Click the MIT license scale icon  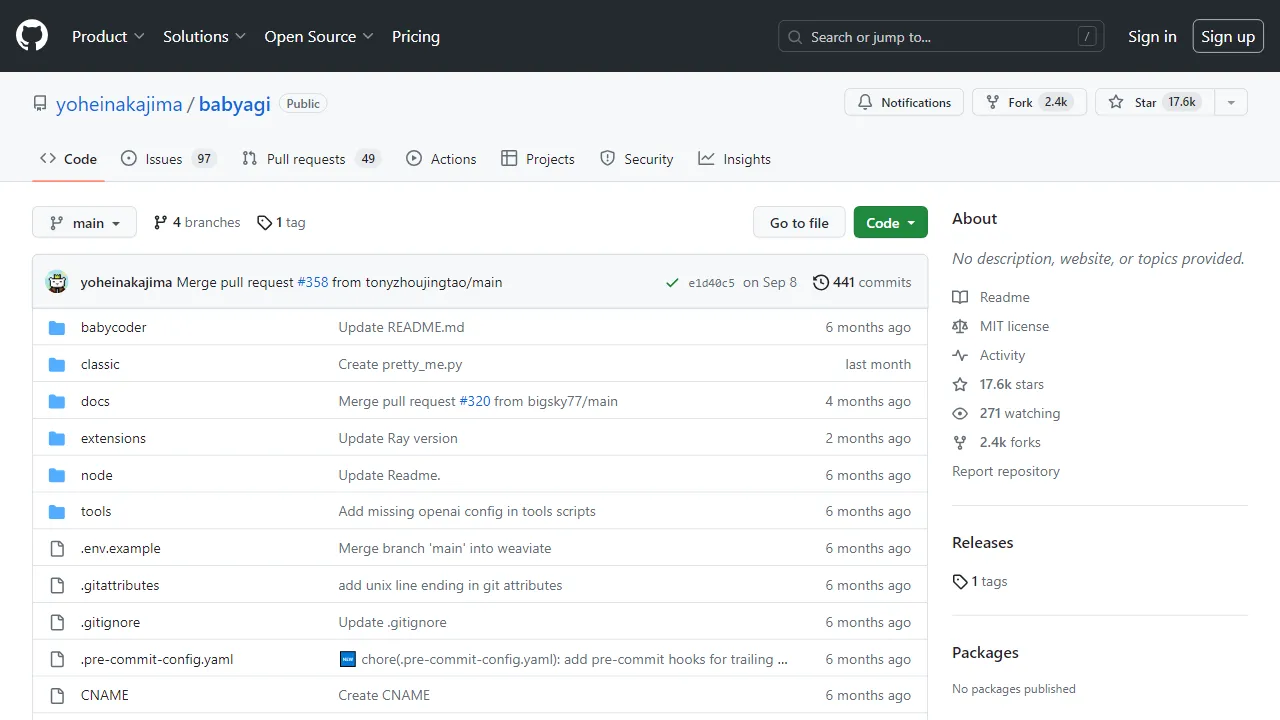click(x=960, y=326)
